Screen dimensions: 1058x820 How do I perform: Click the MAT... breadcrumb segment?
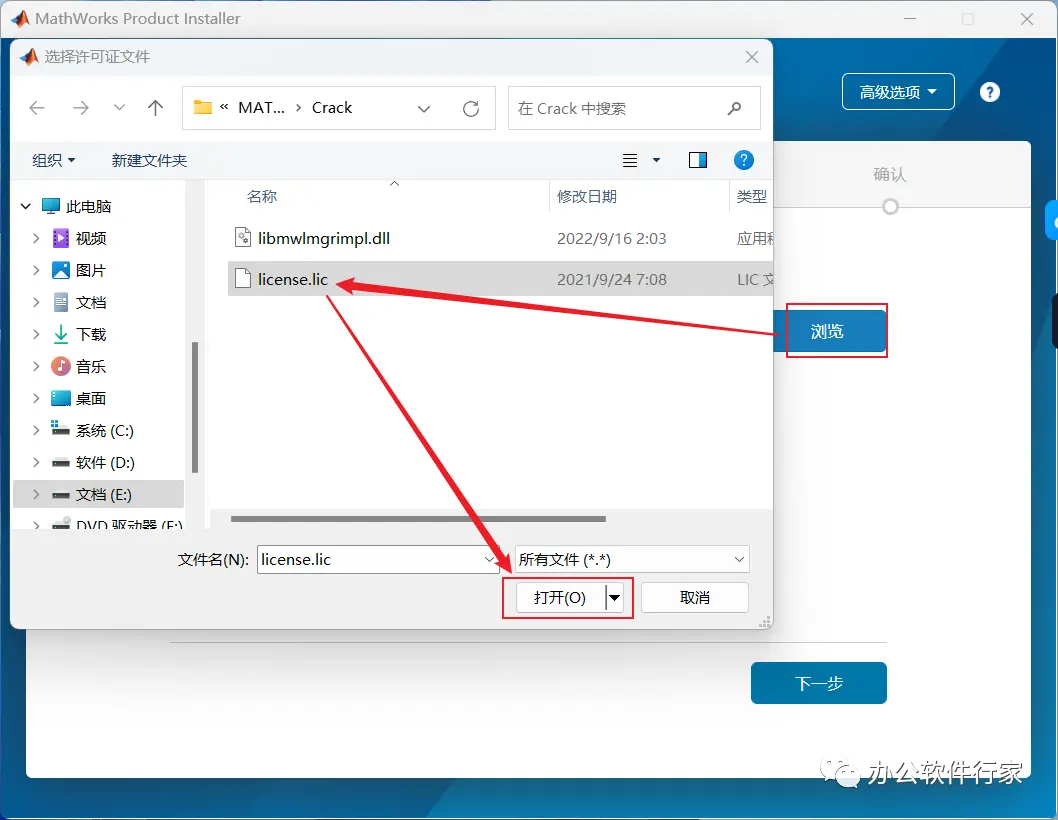261,108
